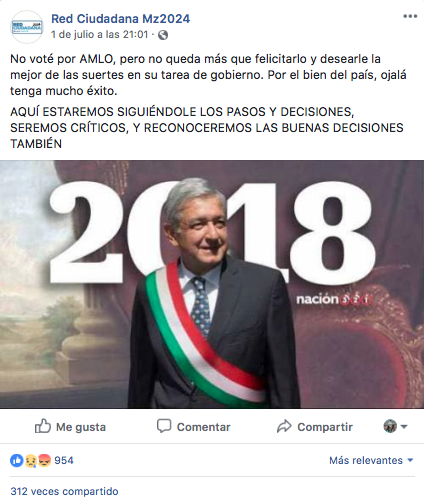Open the post timestamp 1 de julio link
The image size is (424, 504).
(x=99, y=34)
